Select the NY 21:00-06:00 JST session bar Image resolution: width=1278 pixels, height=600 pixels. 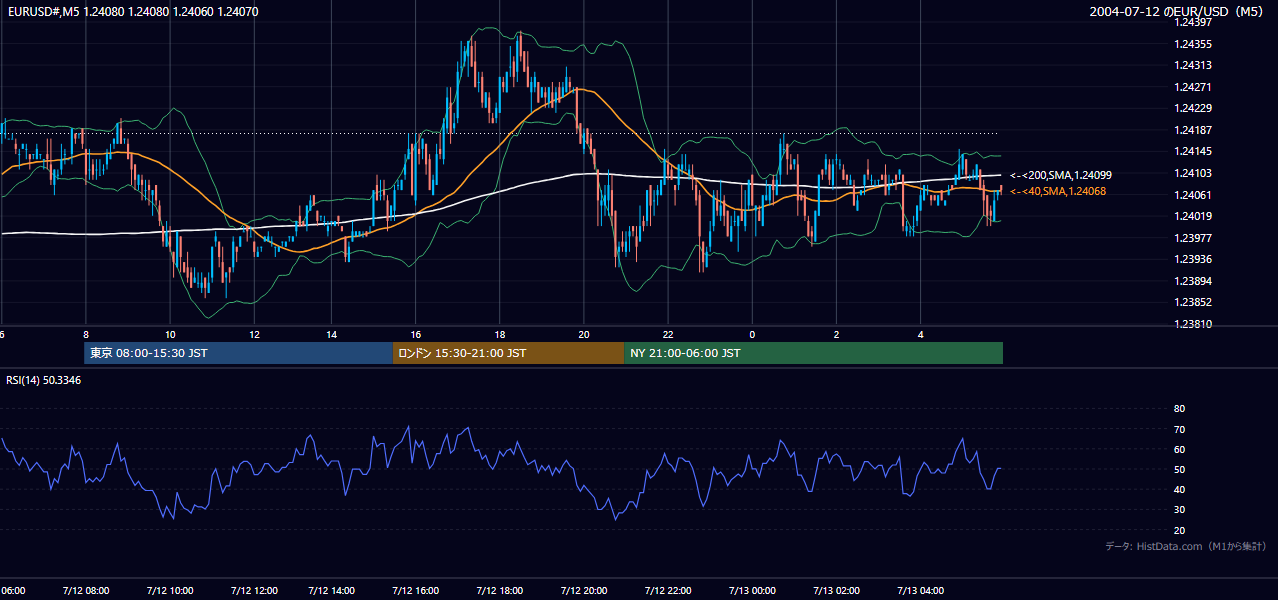(x=813, y=353)
